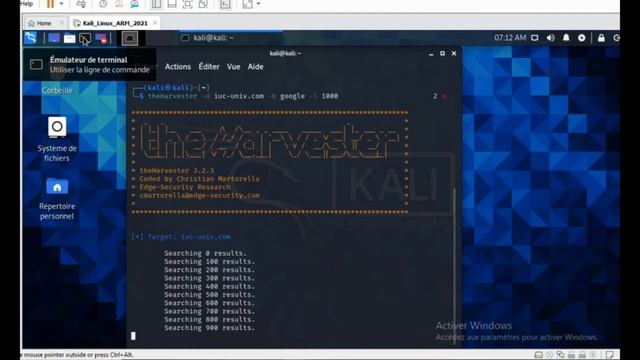Click the workspace switcher box in panel
Screen dimensions: 640x360
(130, 38)
